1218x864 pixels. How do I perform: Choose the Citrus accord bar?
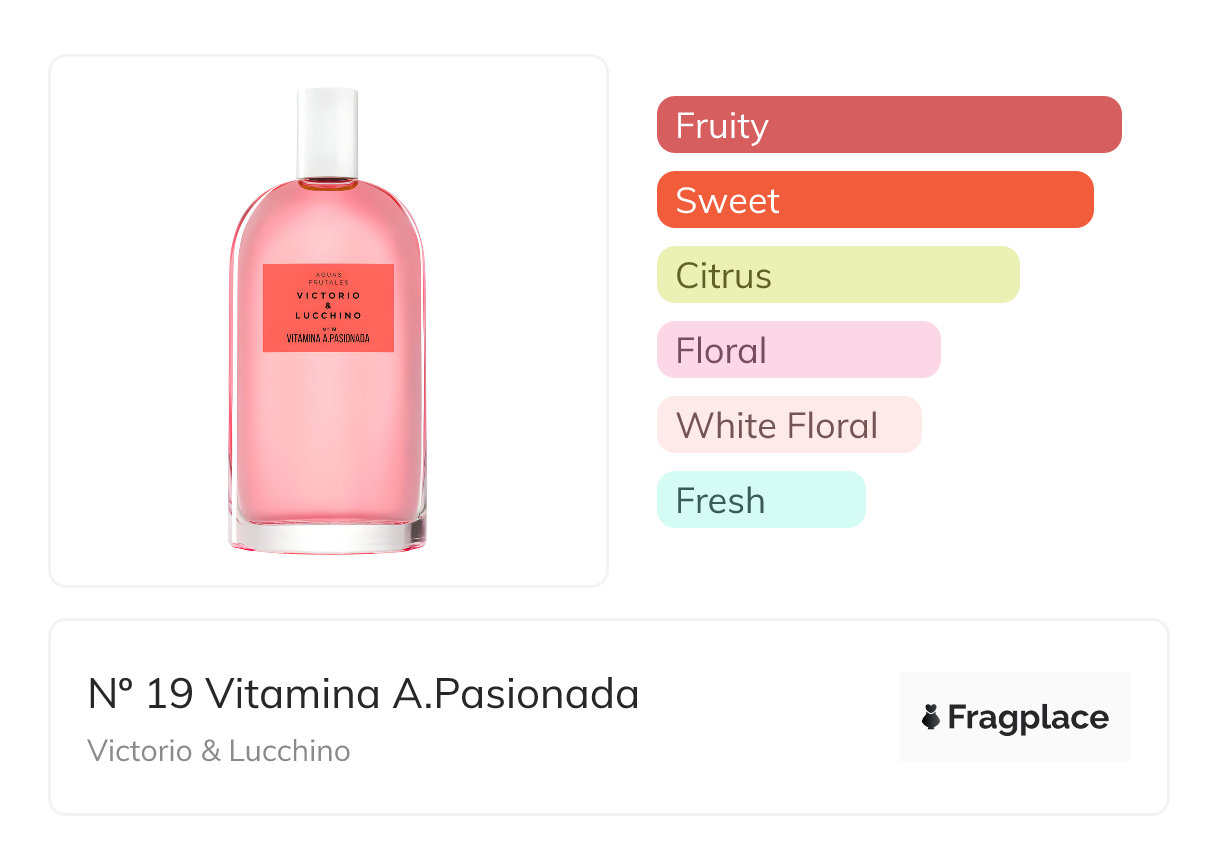pos(837,275)
